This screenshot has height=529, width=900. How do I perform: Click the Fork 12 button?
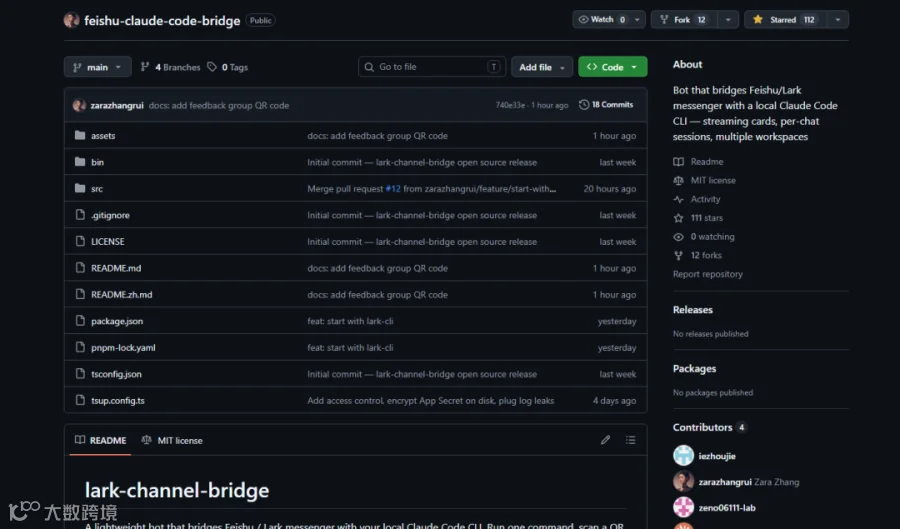684,20
